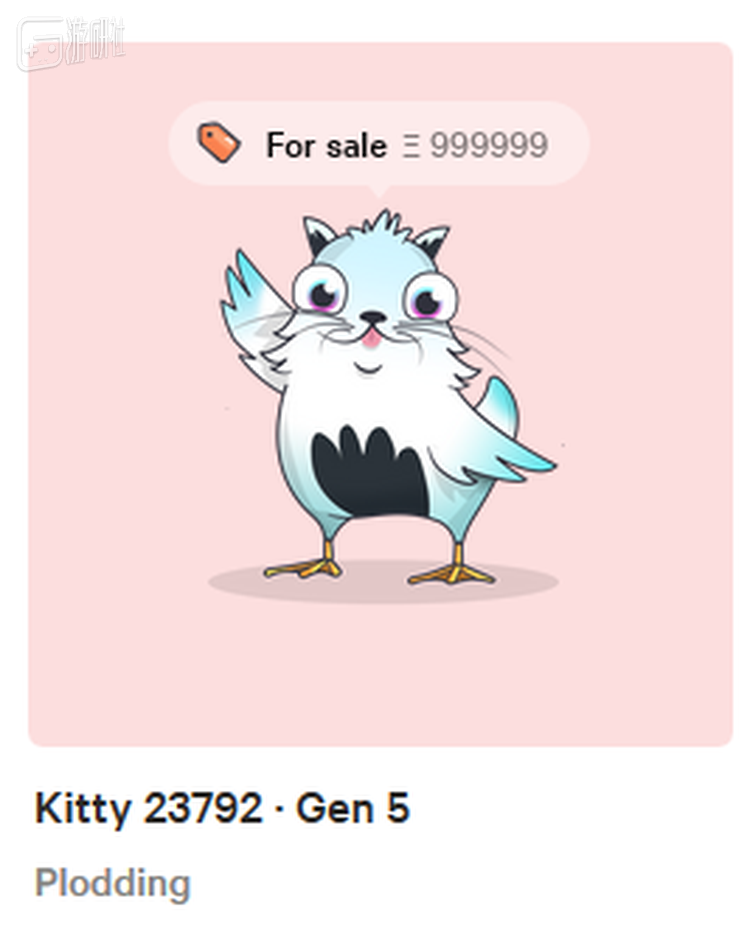Open the Kitty 23792 title link
Image resolution: width=750 pixels, height=938 pixels.
pos(149,808)
